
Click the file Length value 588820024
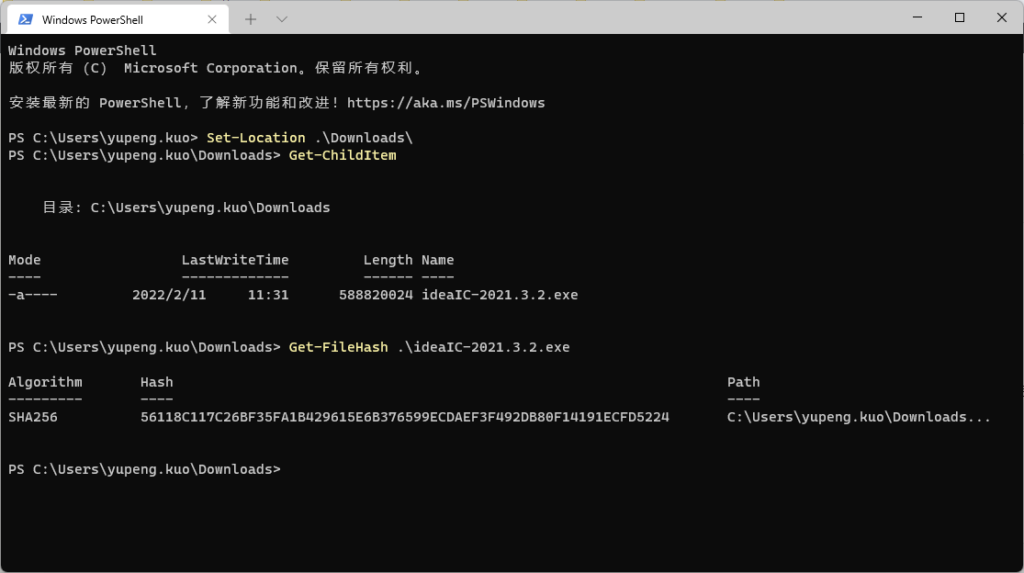376,295
